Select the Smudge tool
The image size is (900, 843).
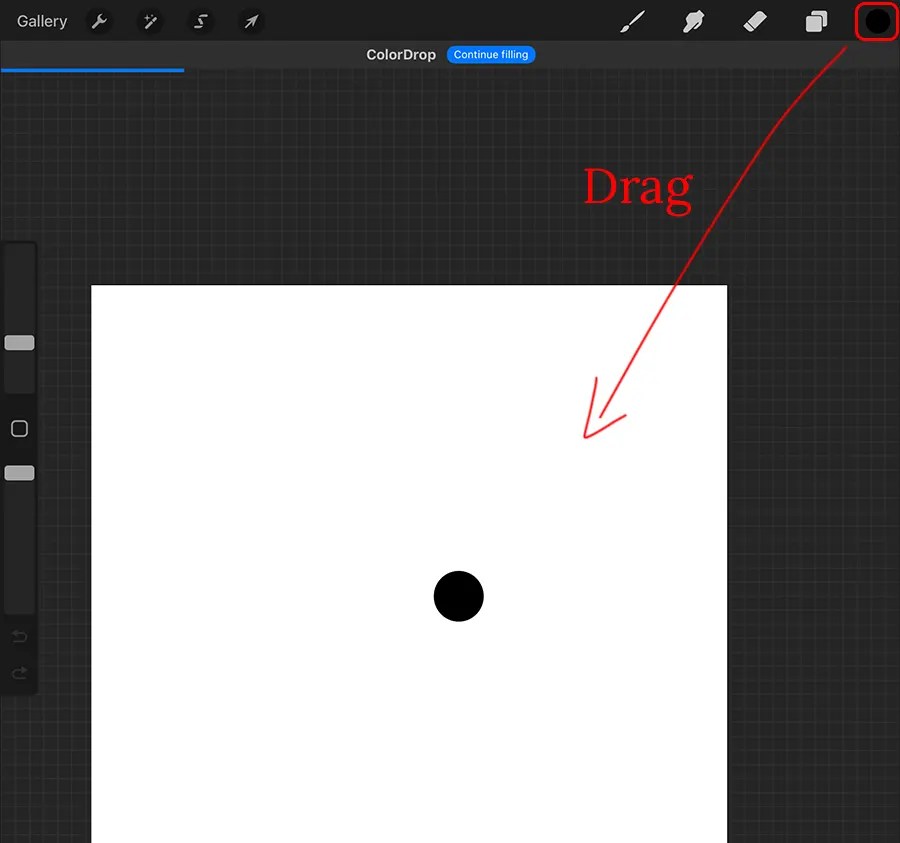click(694, 21)
